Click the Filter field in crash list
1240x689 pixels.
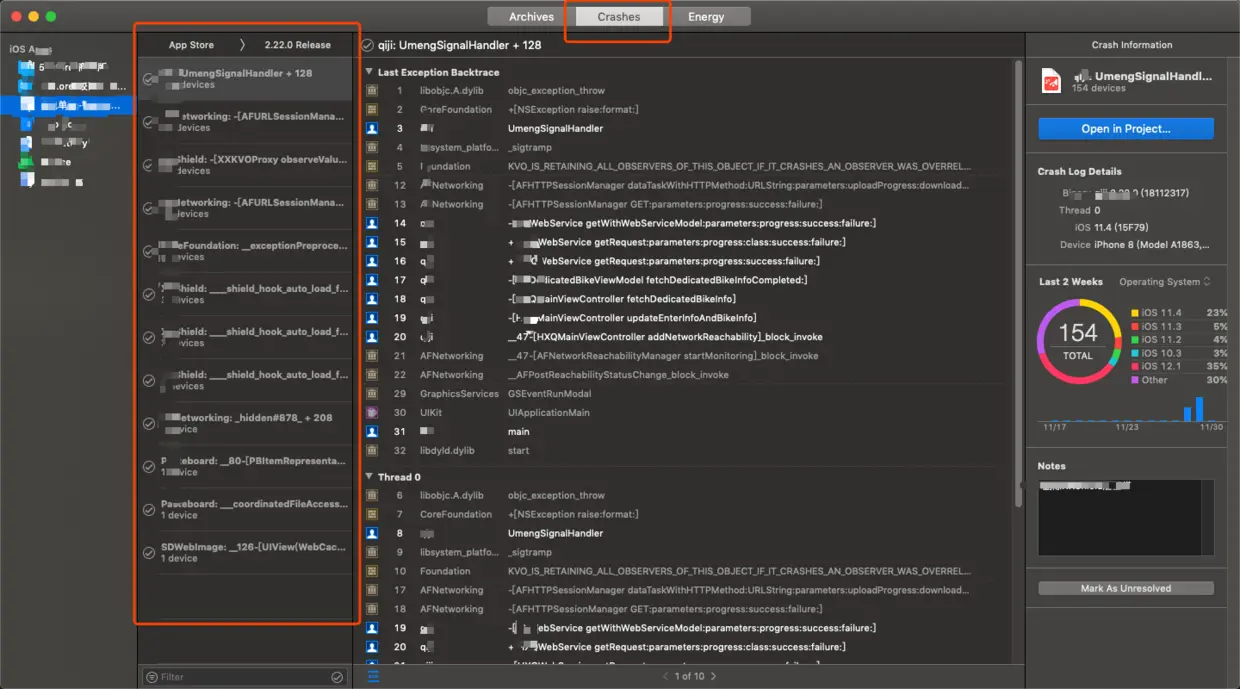click(x=245, y=677)
